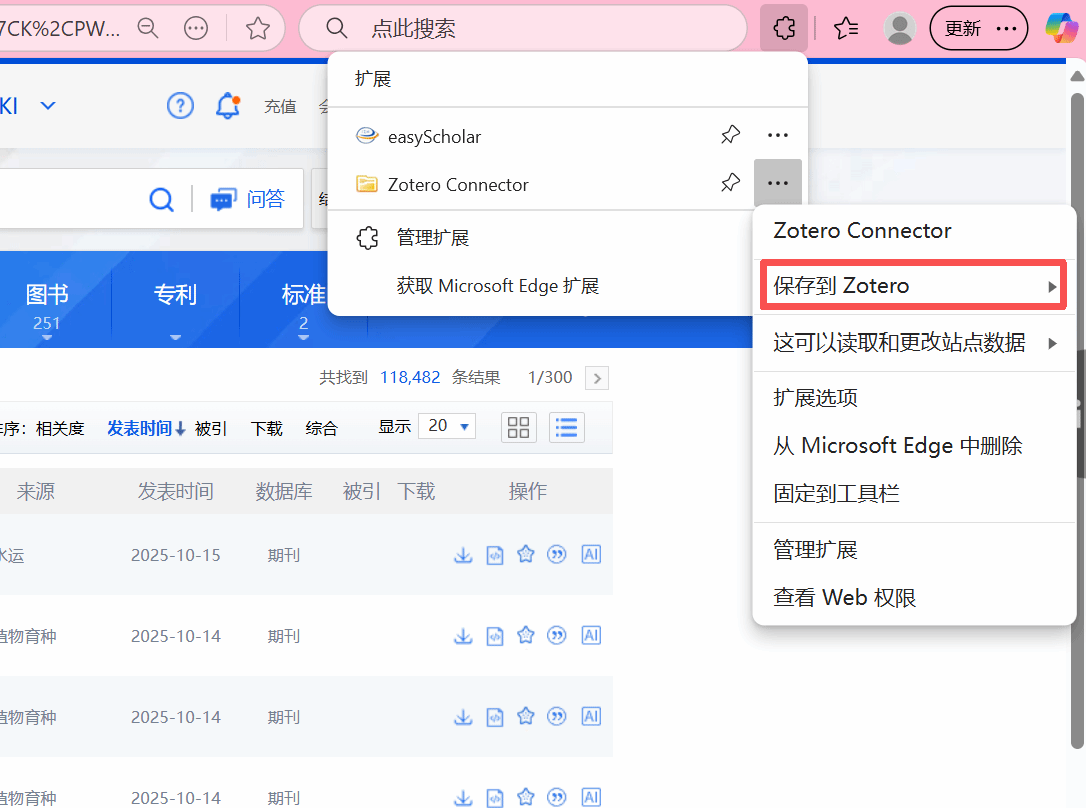Expand the 保存到 Zotero submenu
Image resolution: width=1086 pixels, height=808 pixels.
point(914,285)
